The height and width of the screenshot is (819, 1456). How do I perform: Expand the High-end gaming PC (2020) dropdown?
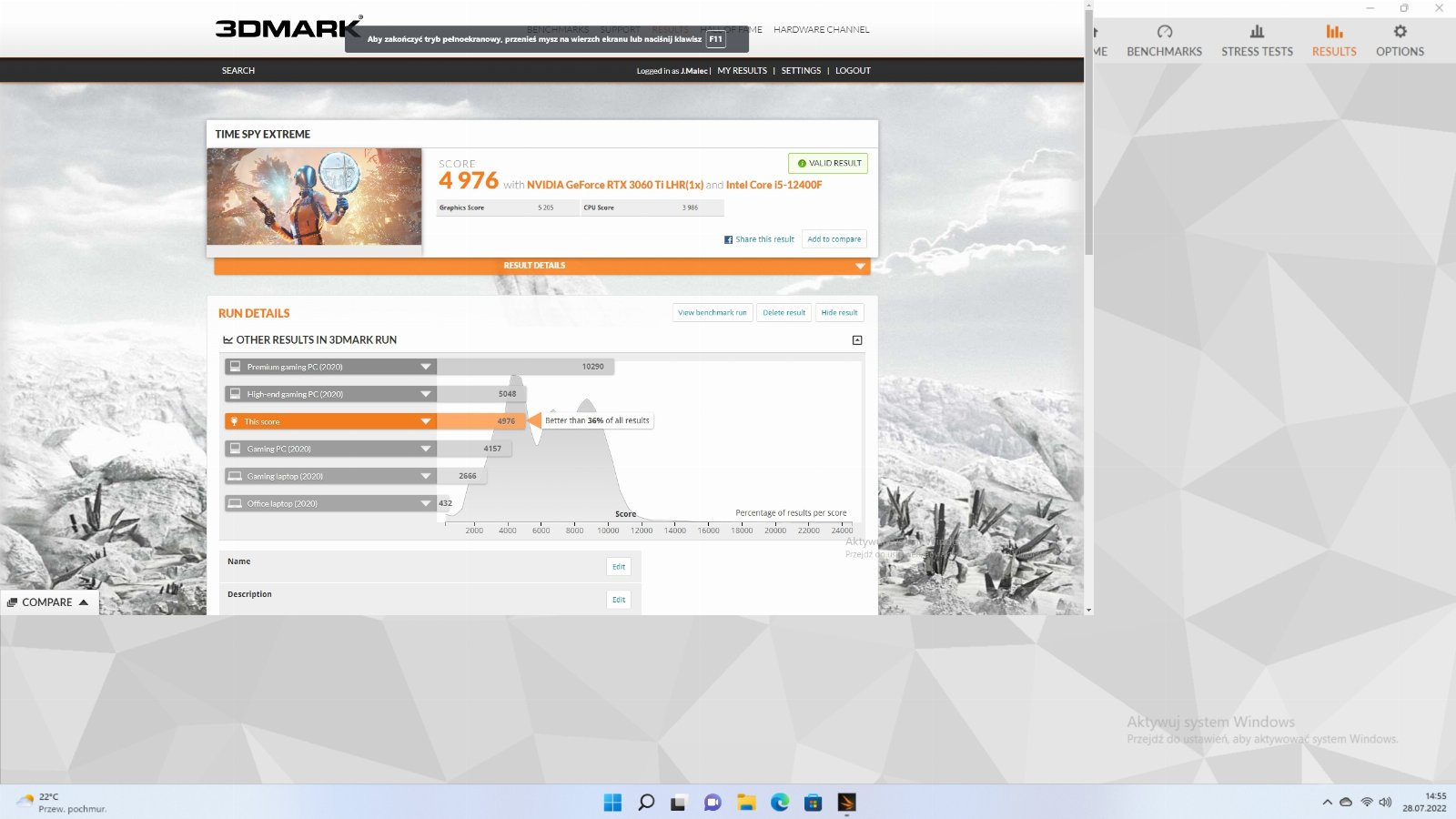pos(425,394)
